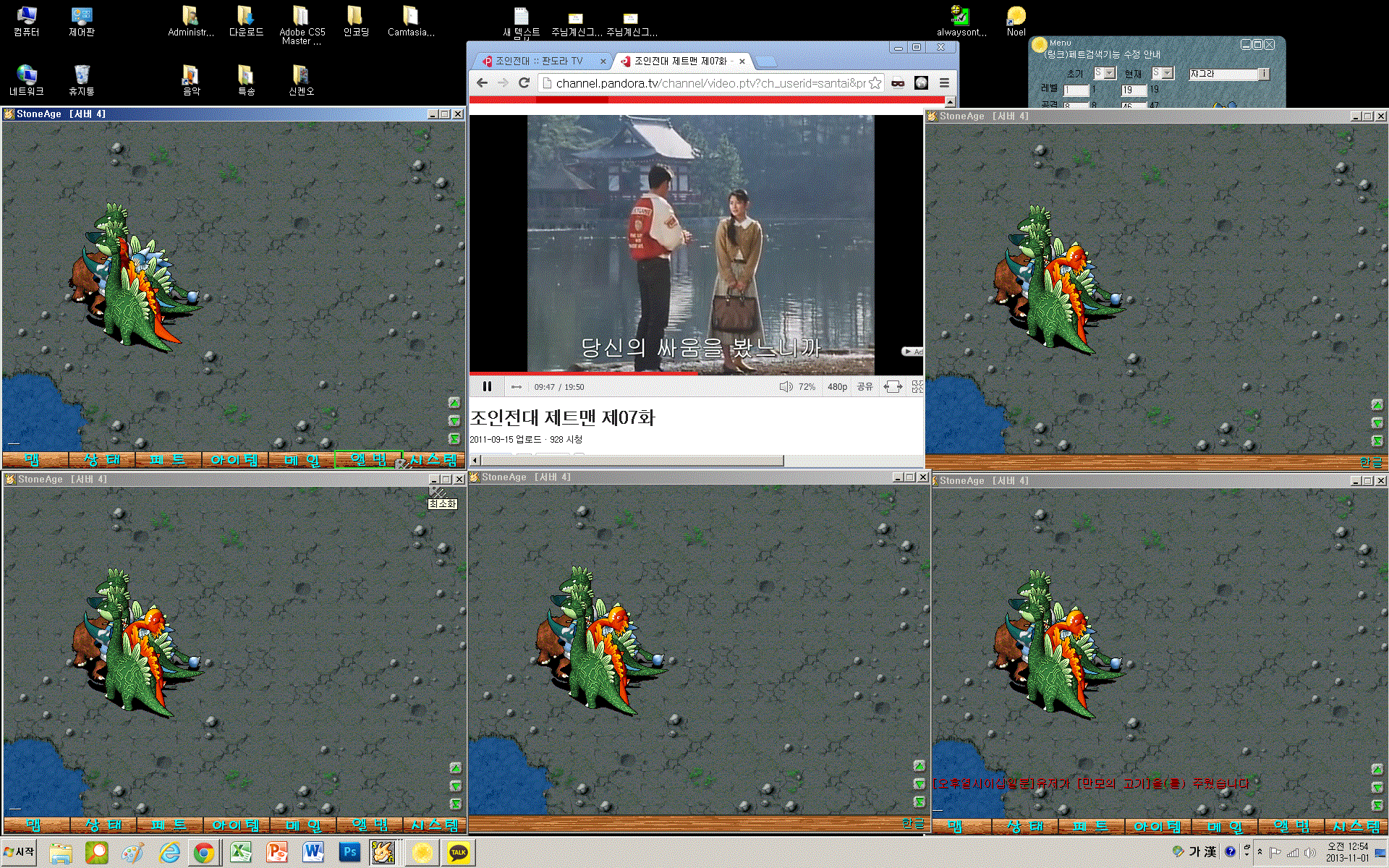The width and height of the screenshot is (1389, 868).
Task: Click the Chrome back arrow
Action: point(483,83)
